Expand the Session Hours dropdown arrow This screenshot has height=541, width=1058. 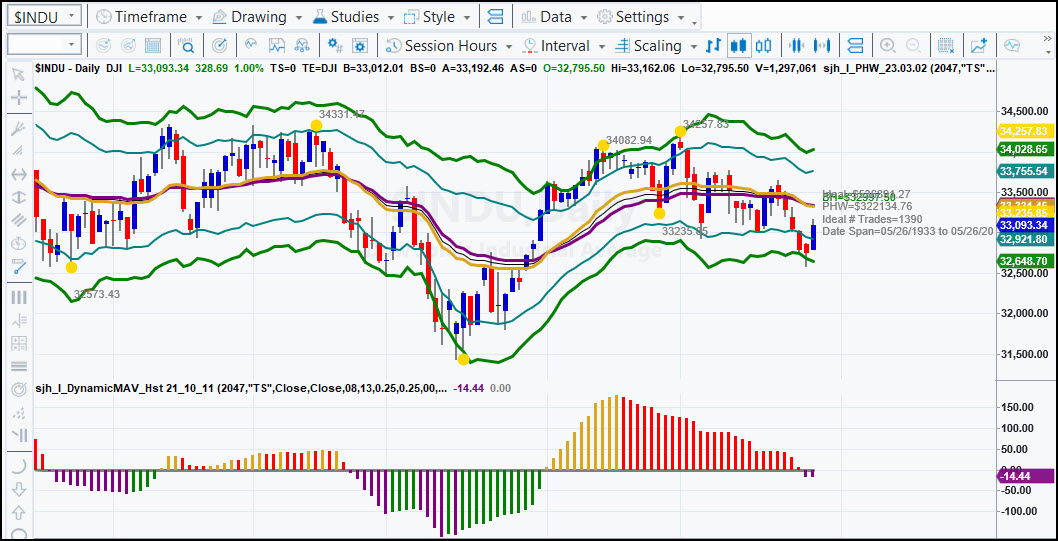point(509,47)
